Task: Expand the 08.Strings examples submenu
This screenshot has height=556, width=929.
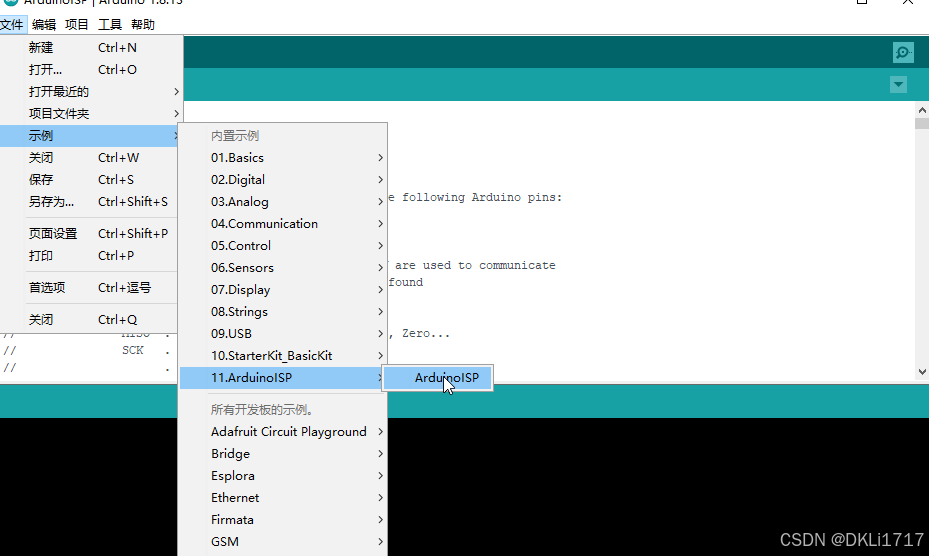Action: click(283, 311)
